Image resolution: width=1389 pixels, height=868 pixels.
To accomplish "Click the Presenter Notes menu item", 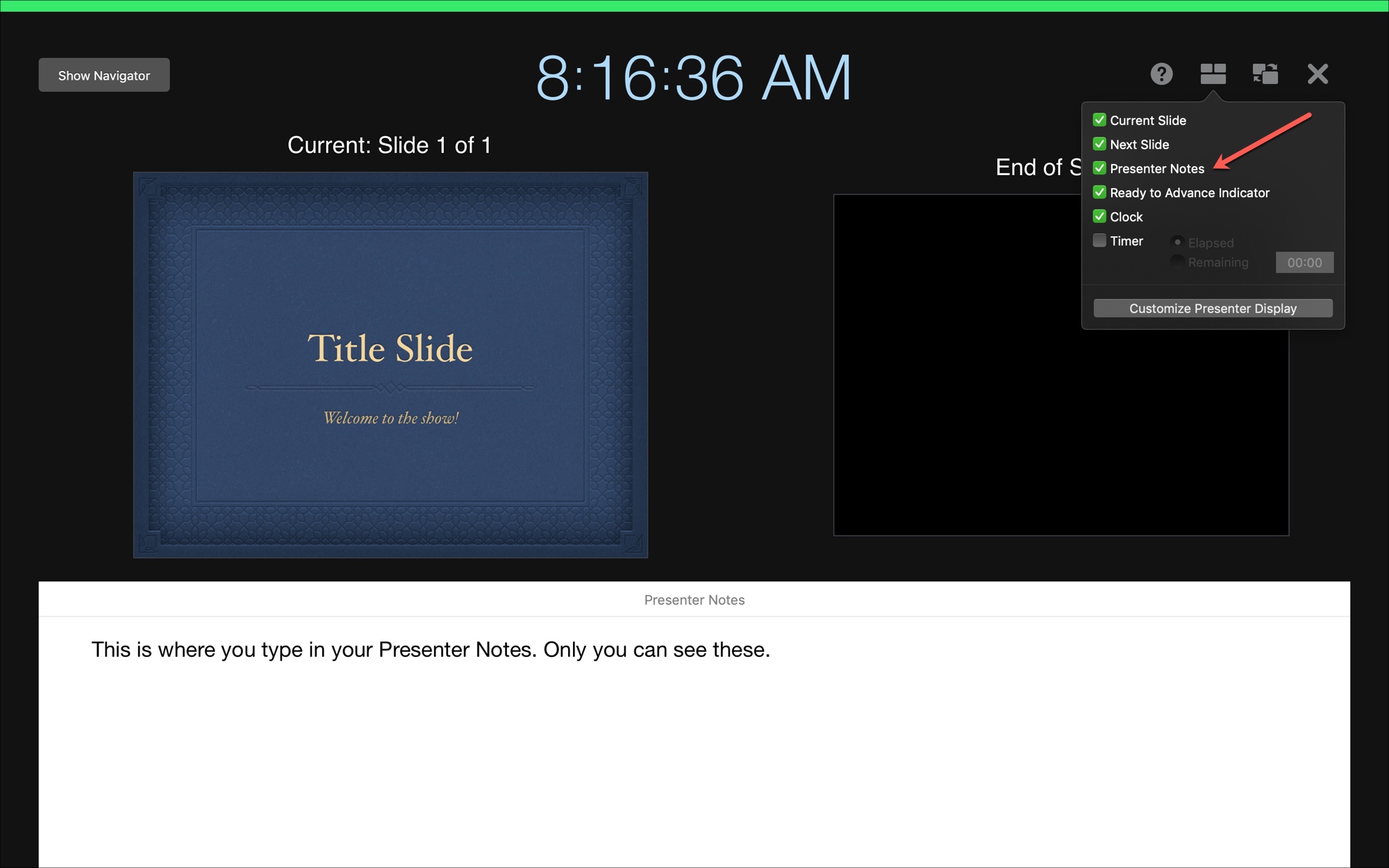I will [x=1157, y=168].
